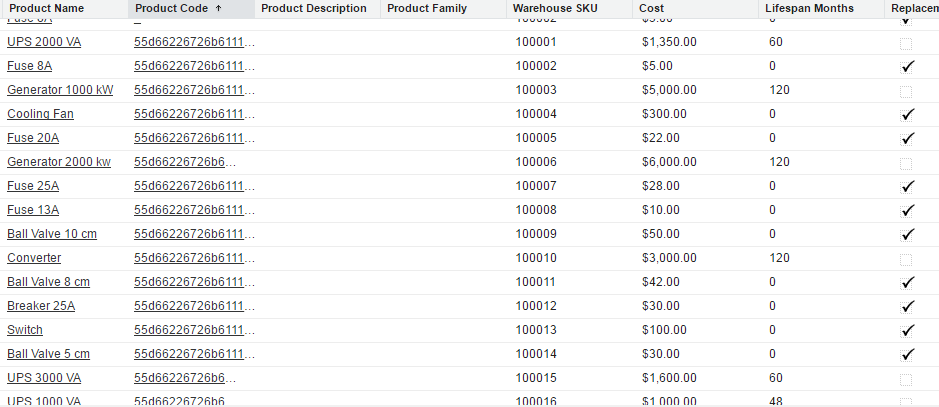
Task: Open the Breaker 25A product link
Action: click(x=41, y=306)
